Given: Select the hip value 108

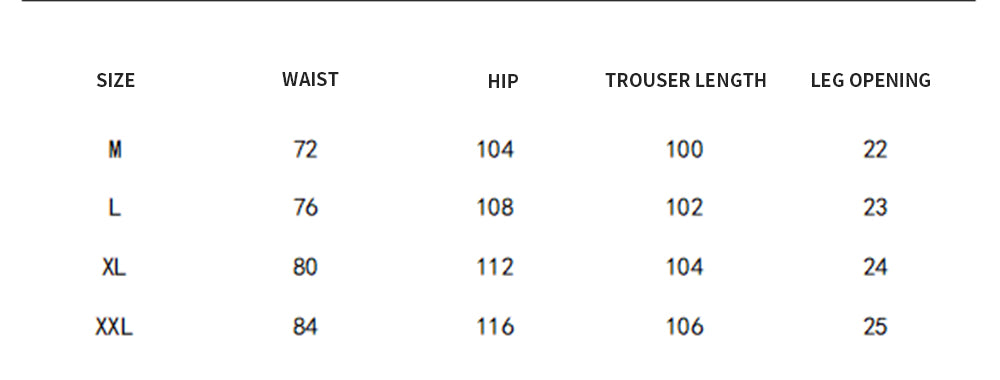Looking at the screenshot, I should [x=496, y=207].
